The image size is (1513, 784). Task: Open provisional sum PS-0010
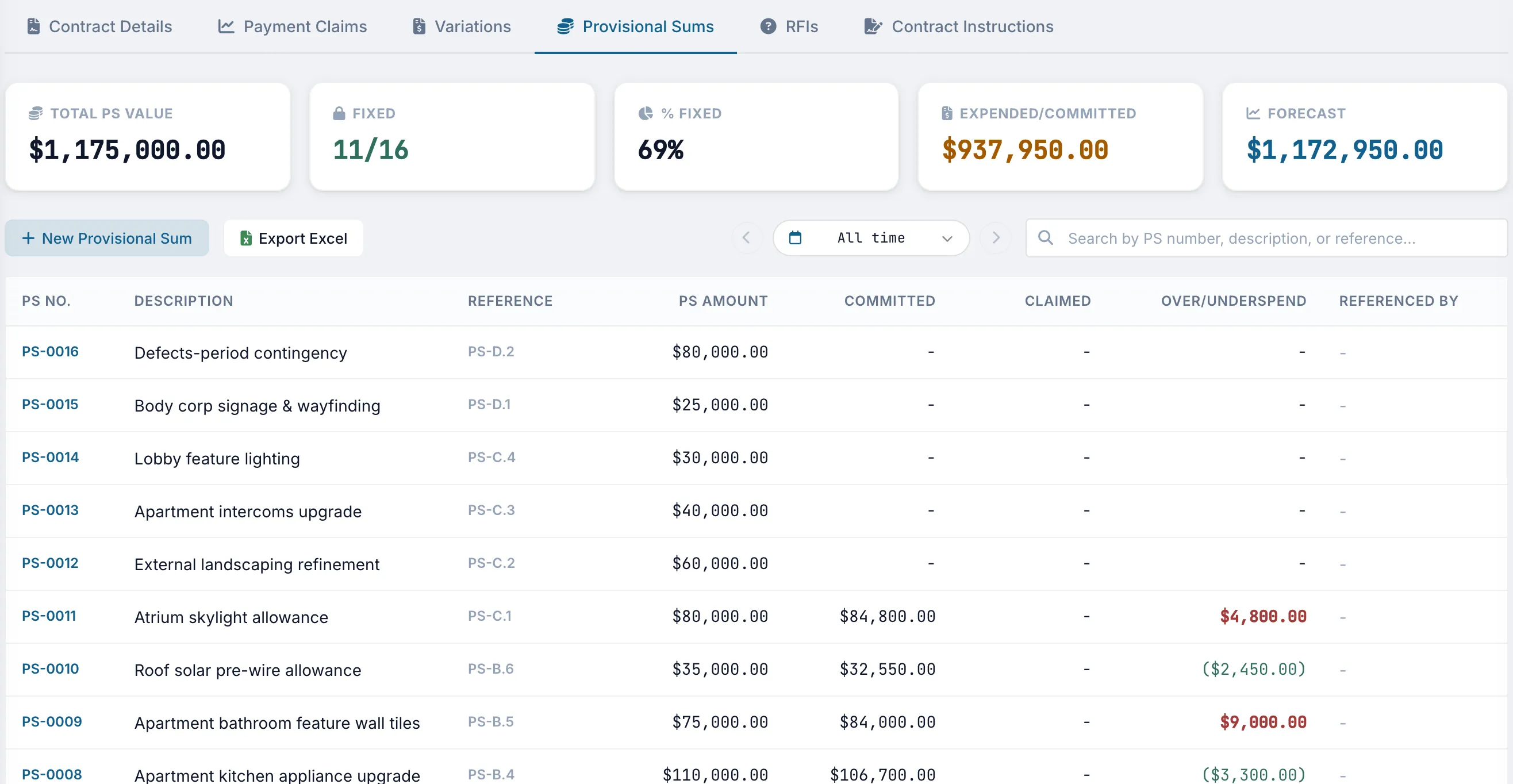[x=51, y=668]
